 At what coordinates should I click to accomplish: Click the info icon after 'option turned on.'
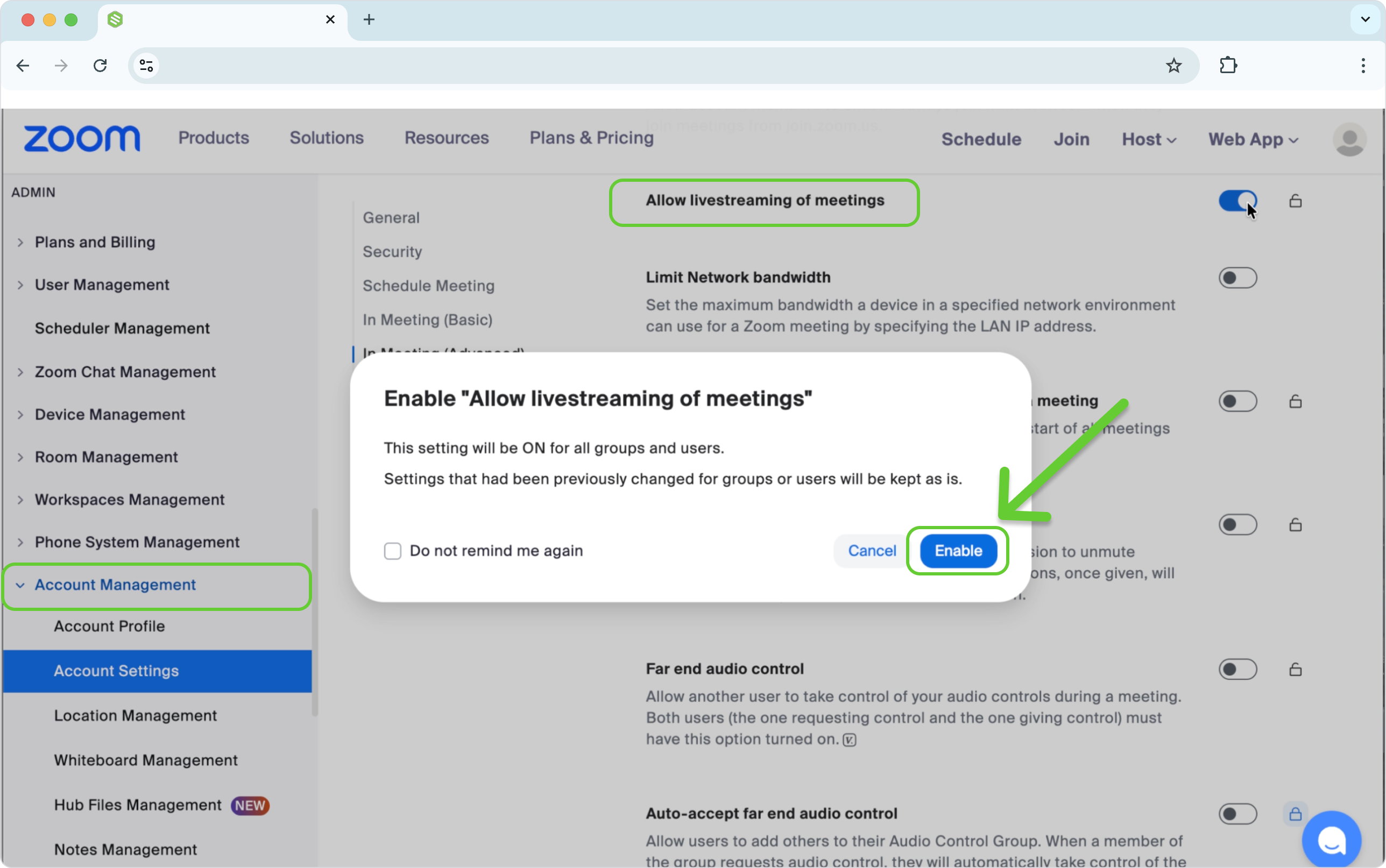pyautogui.click(x=850, y=740)
